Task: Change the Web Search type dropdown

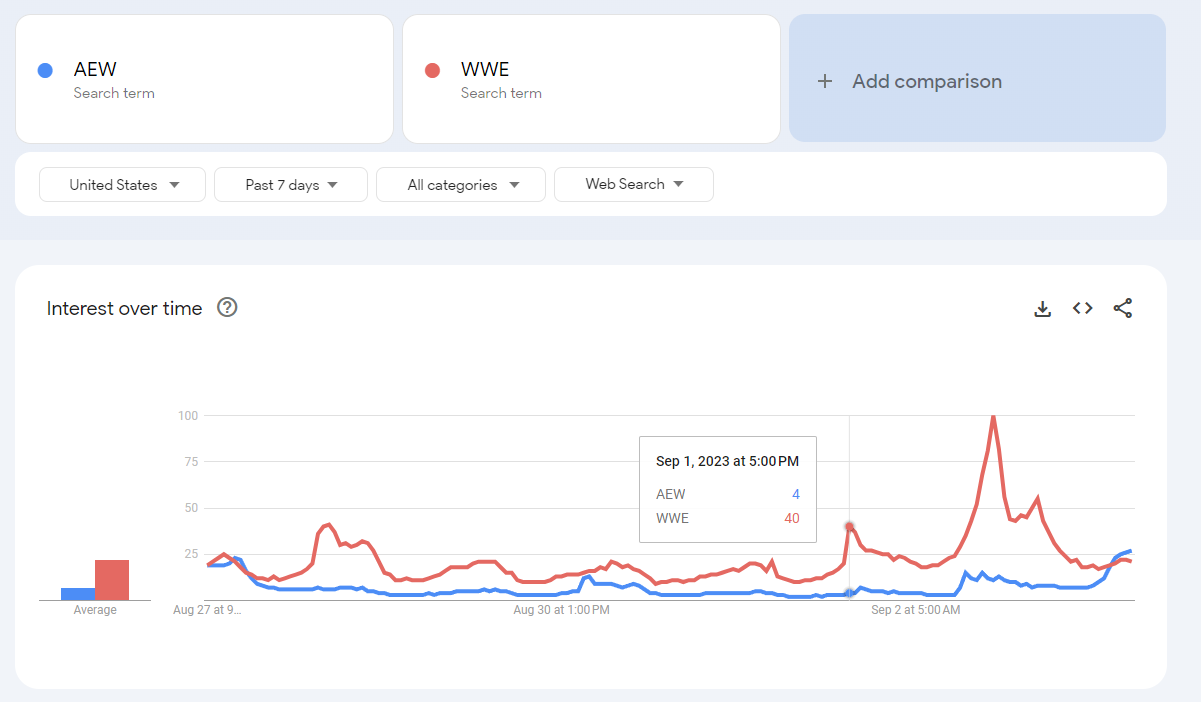Action: (x=634, y=185)
